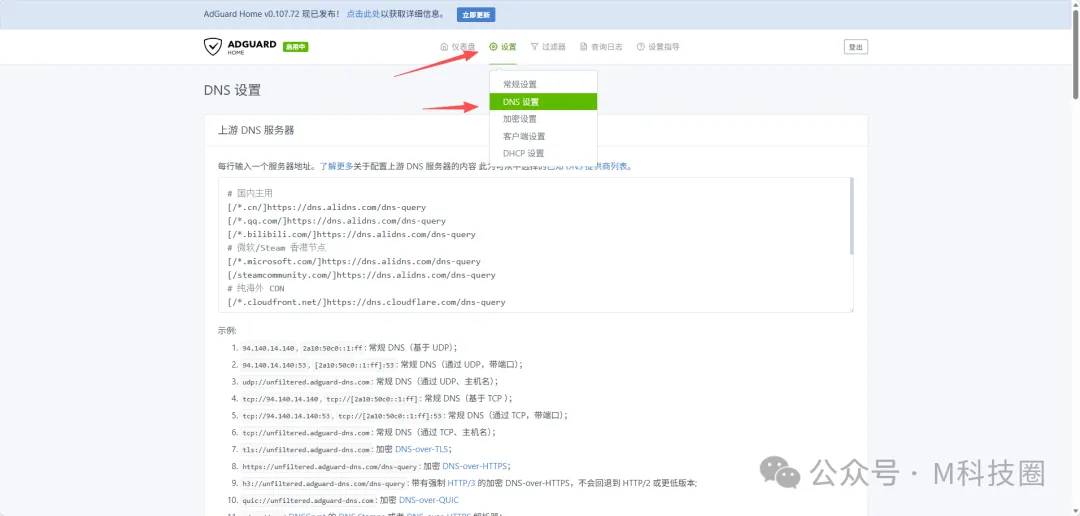
Task: Click the upstream textarea inner scrollbar
Action: coord(851,217)
